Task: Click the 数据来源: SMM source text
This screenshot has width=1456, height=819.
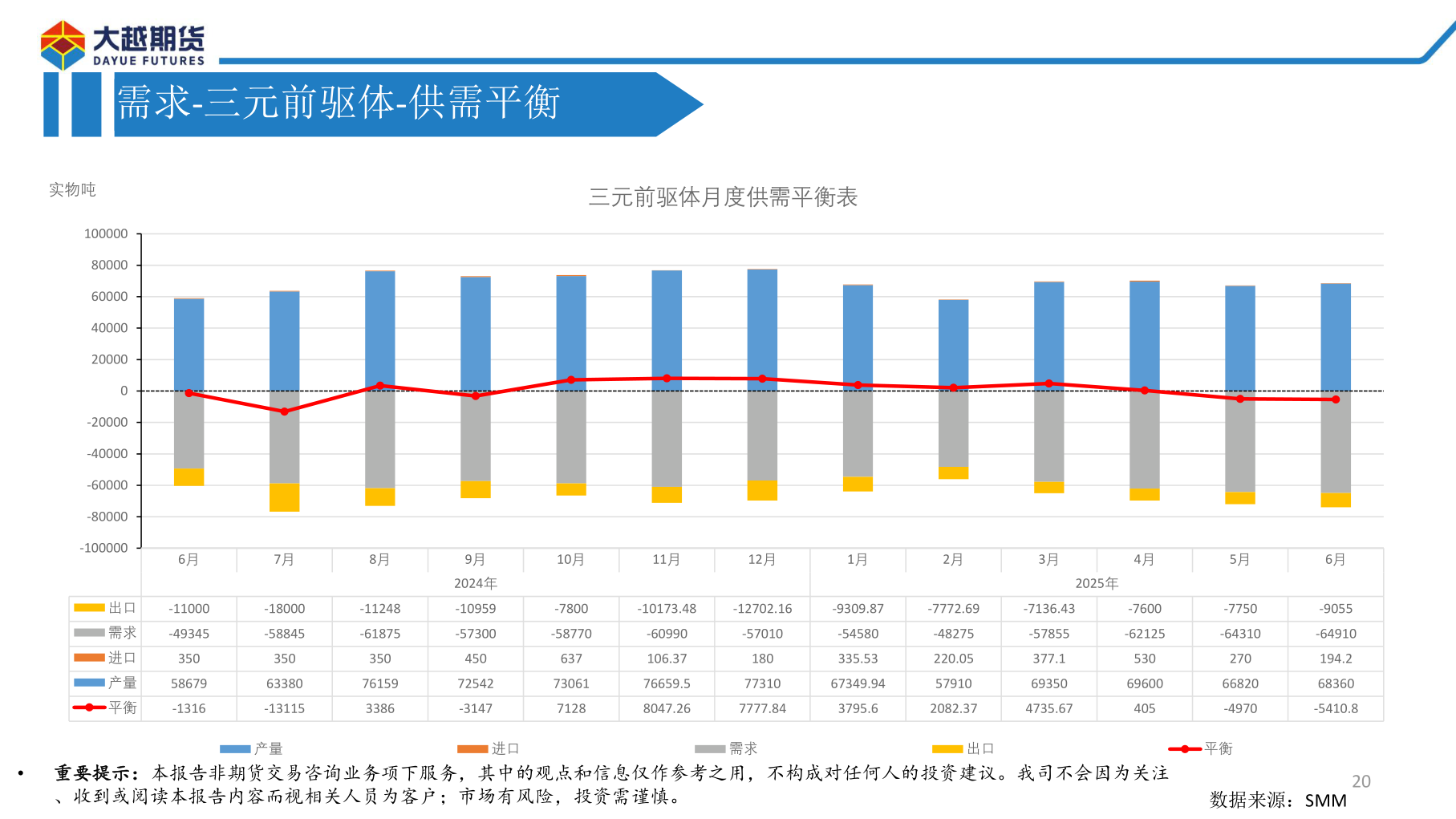Action: 1278,800
